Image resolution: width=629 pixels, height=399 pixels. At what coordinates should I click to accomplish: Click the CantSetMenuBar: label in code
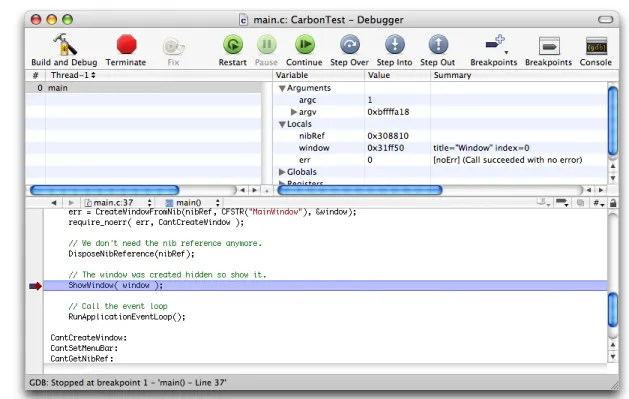tap(84, 348)
